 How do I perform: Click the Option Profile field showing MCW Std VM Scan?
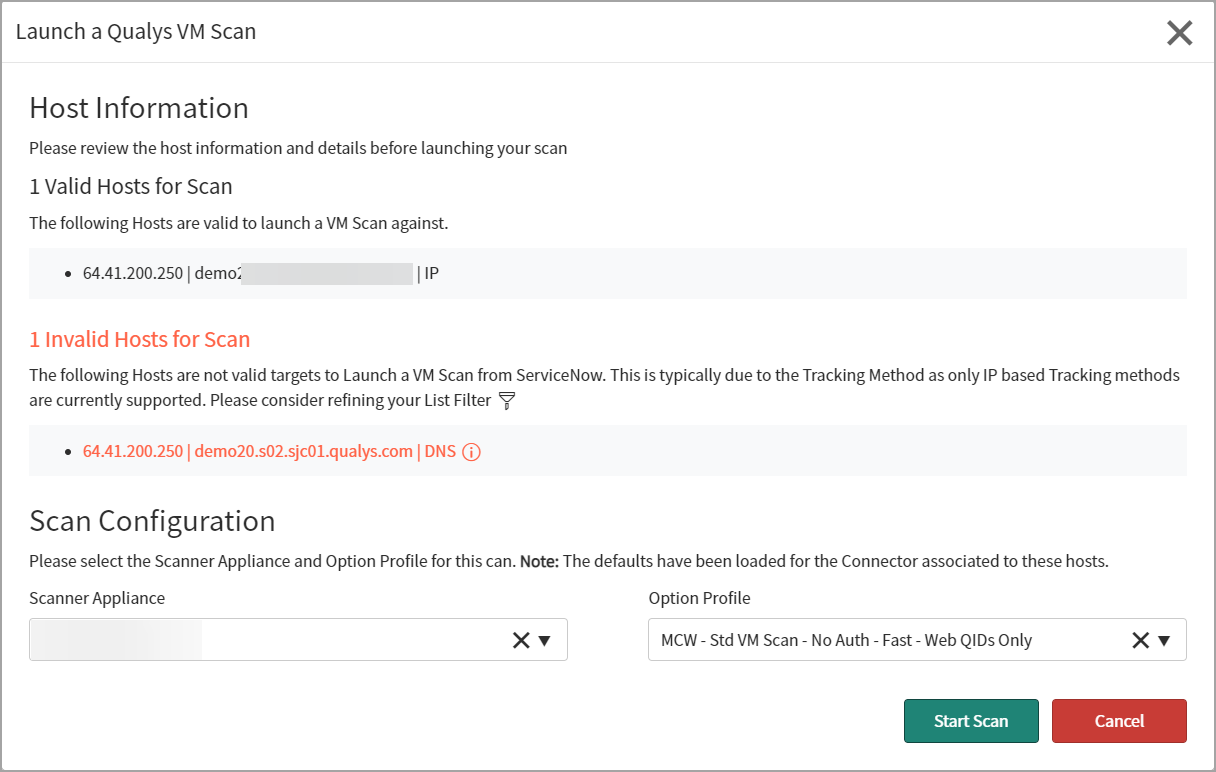pos(917,640)
